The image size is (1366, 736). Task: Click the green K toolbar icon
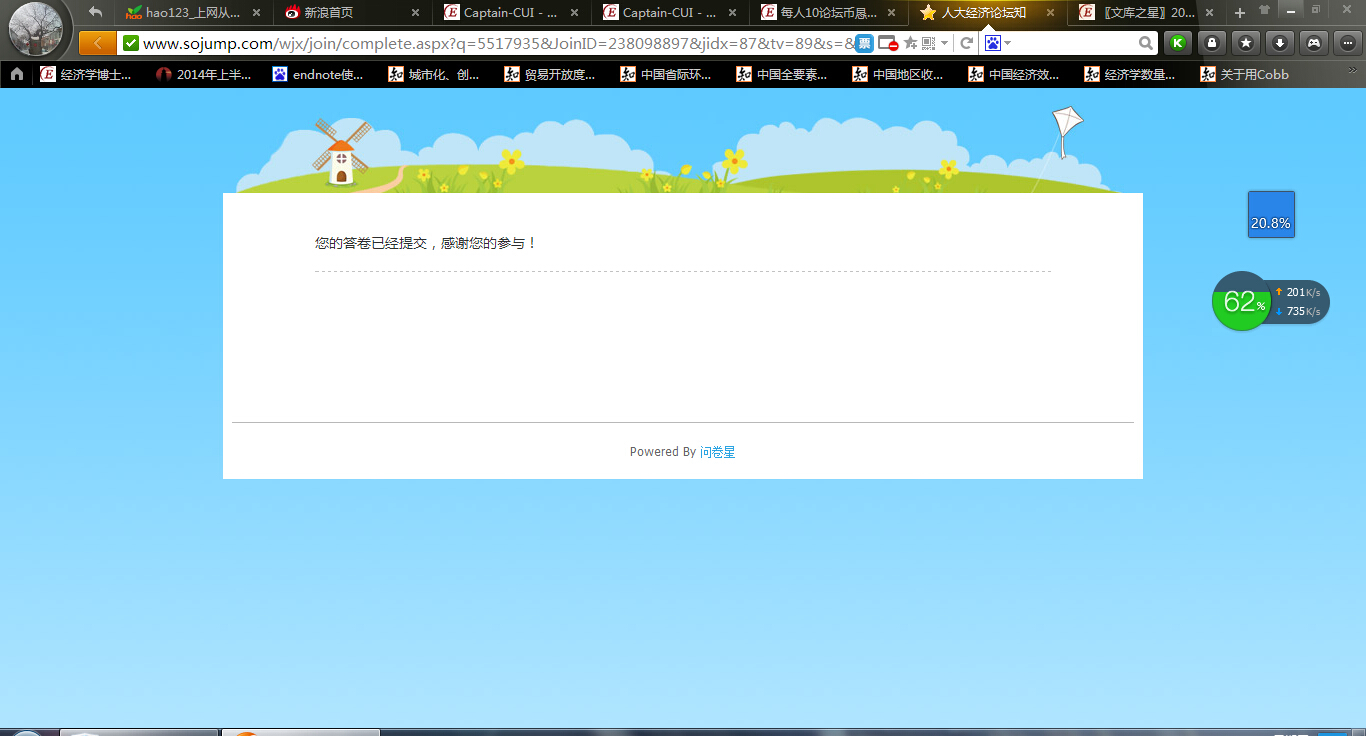pyautogui.click(x=1178, y=43)
